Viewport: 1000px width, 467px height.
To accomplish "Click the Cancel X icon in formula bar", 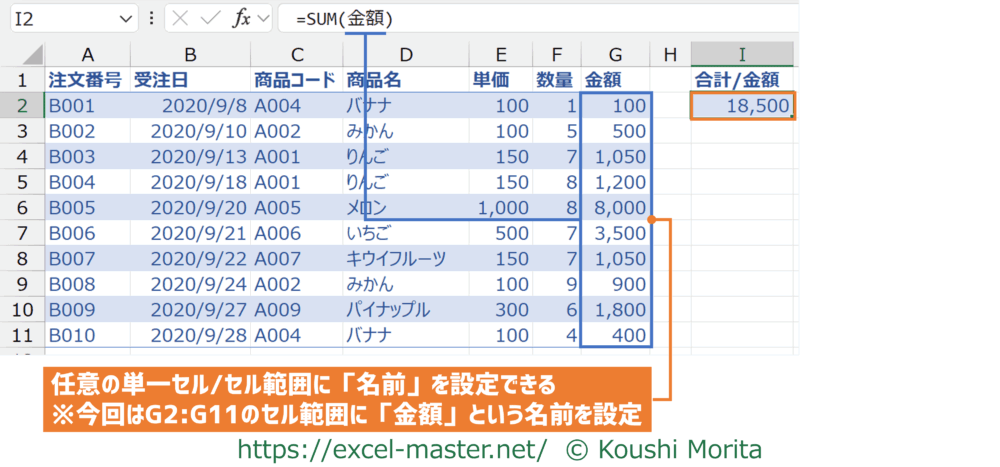I will 179,18.
